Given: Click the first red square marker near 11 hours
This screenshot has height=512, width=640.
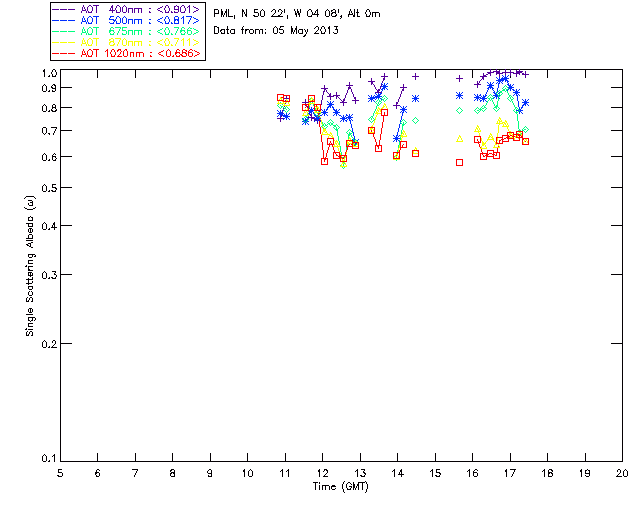Looking at the screenshot, I should (x=280, y=98).
